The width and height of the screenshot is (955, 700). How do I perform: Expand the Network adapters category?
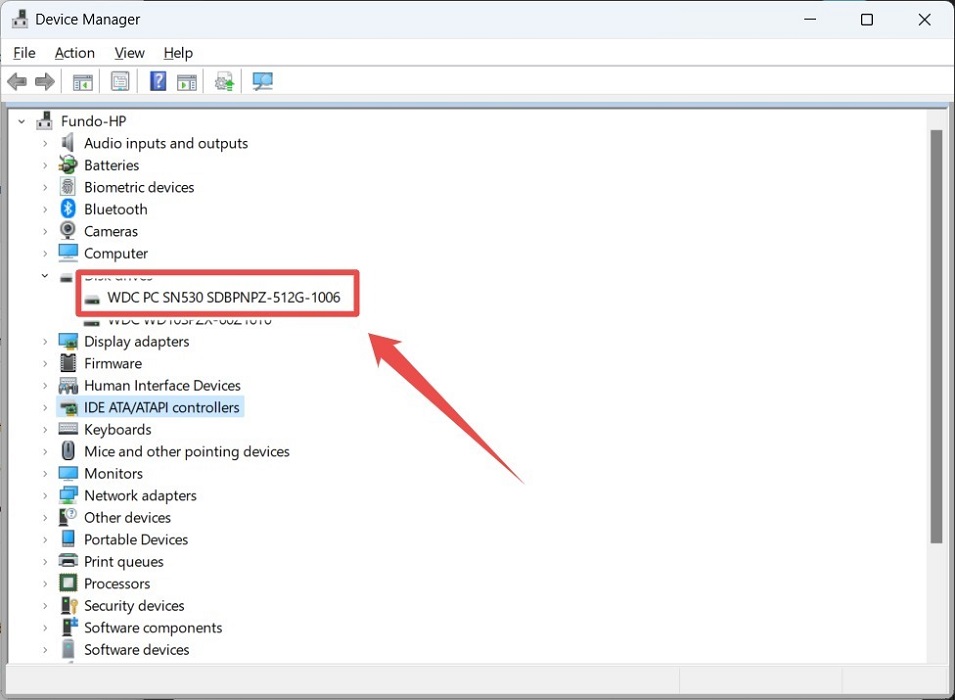46,495
